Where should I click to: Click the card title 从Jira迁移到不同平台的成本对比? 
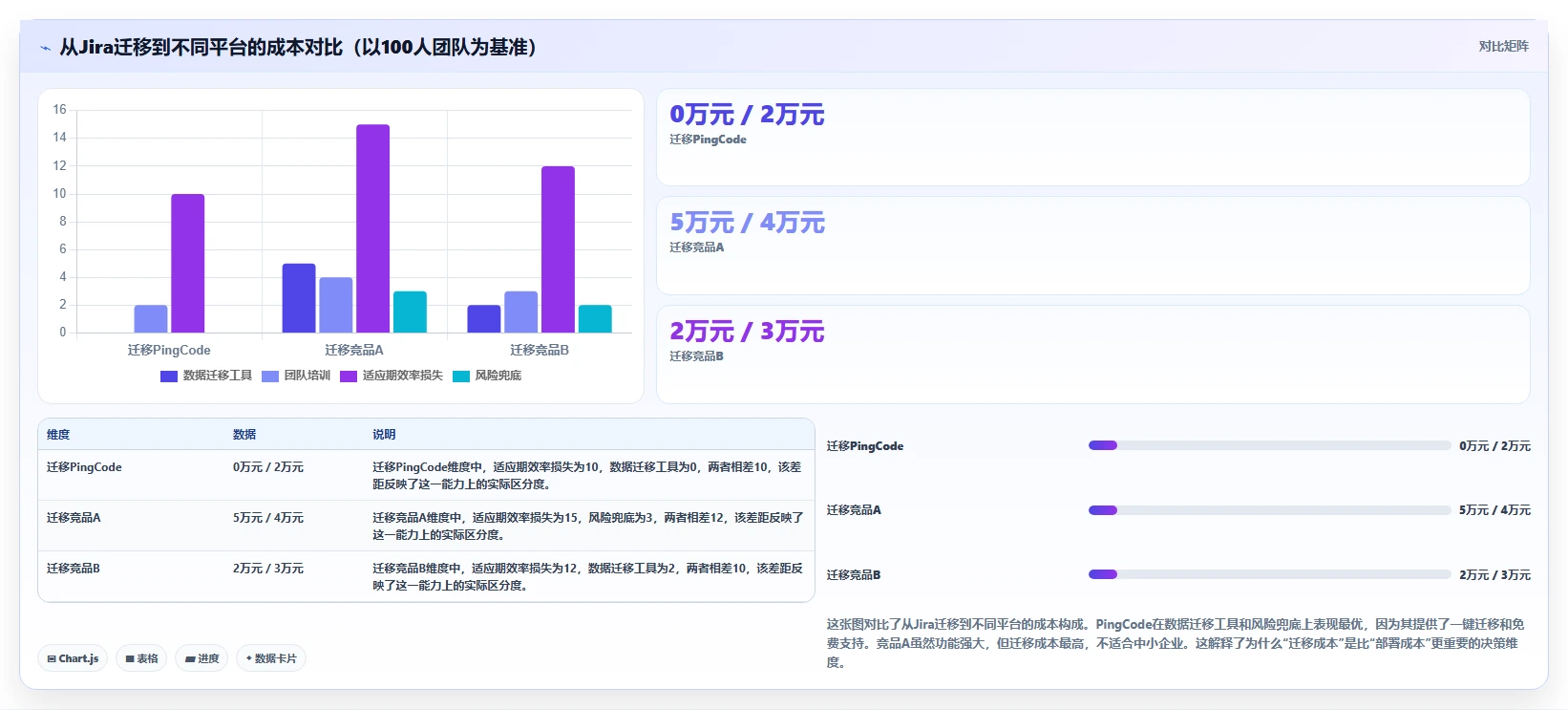tap(299, 47)
